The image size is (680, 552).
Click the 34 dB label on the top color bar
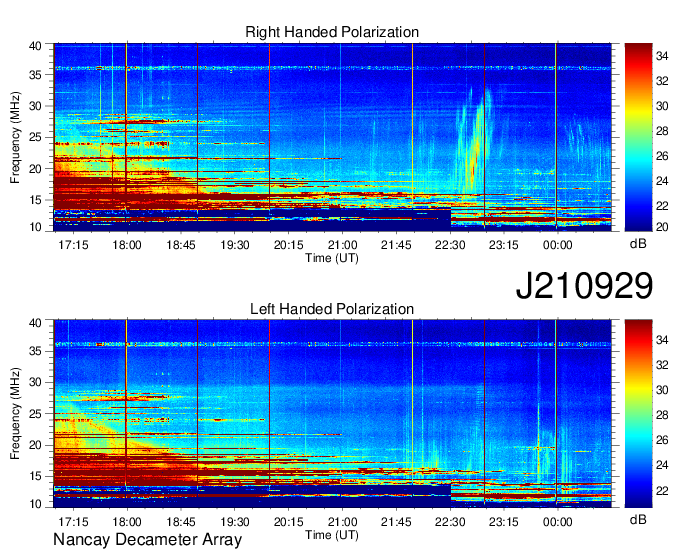(x=662, y=56)
